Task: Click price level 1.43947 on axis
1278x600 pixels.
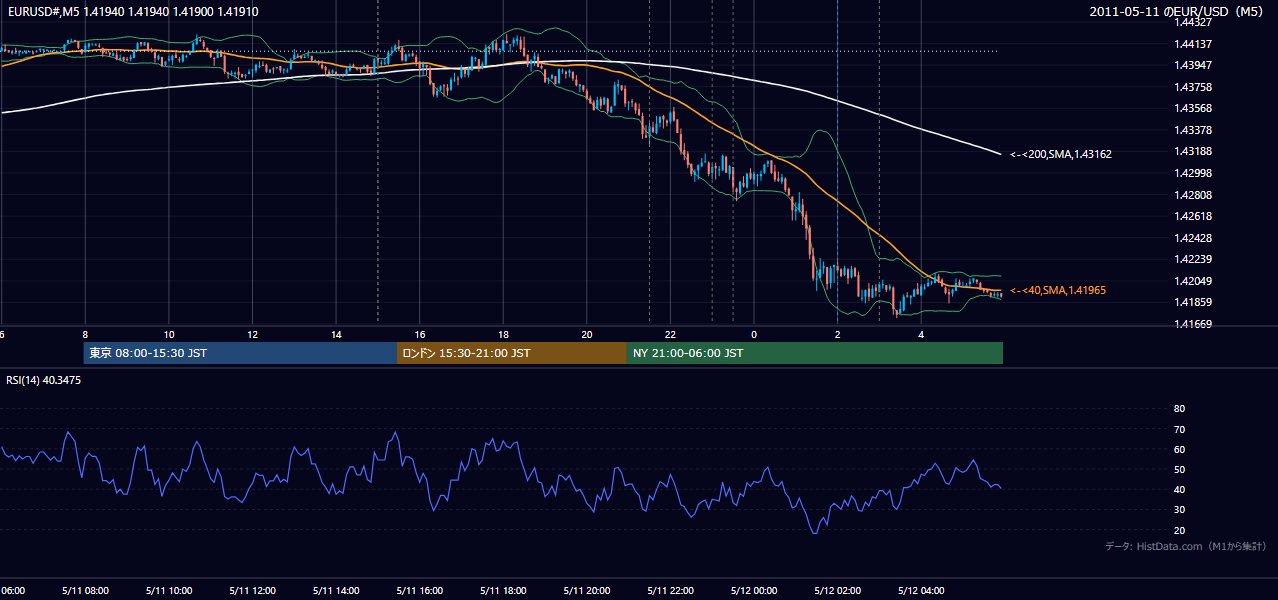Action: pyautogui.click(x=1192, y=65)
